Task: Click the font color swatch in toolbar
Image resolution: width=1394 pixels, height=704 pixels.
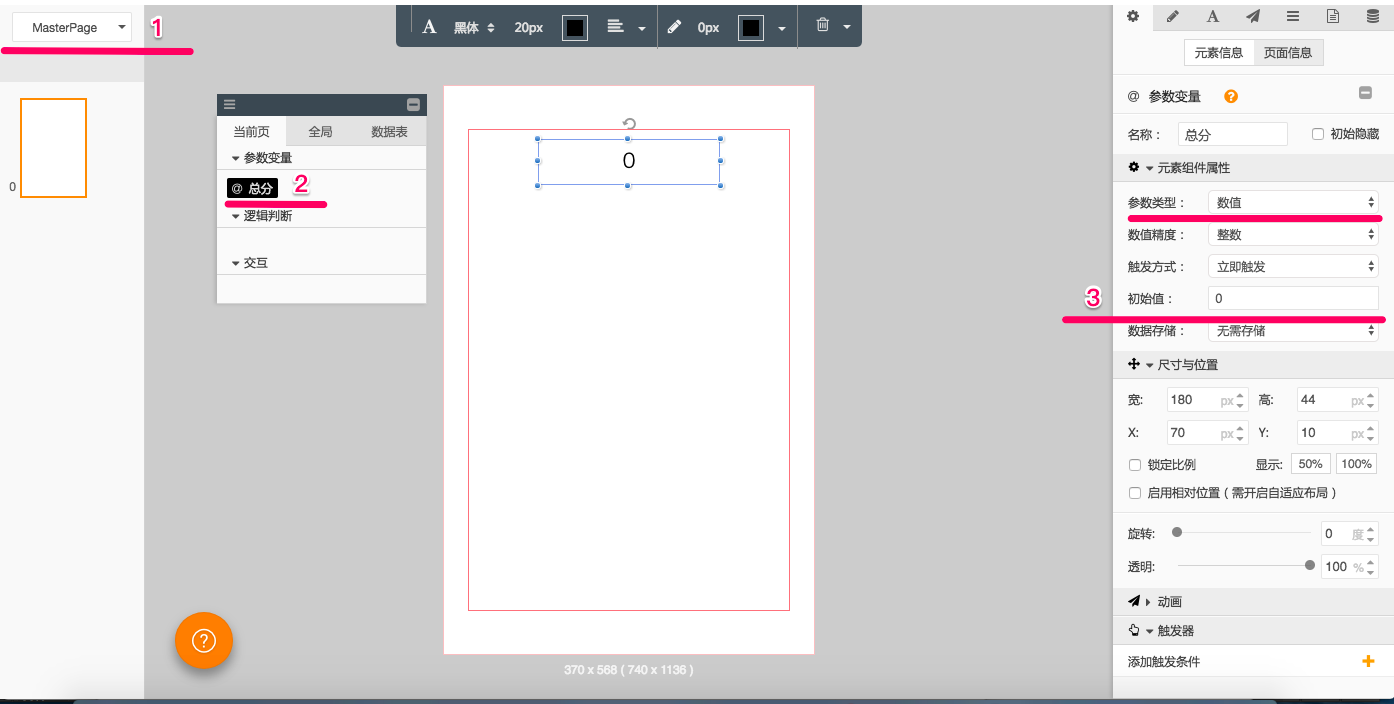Action: point(575,28)
